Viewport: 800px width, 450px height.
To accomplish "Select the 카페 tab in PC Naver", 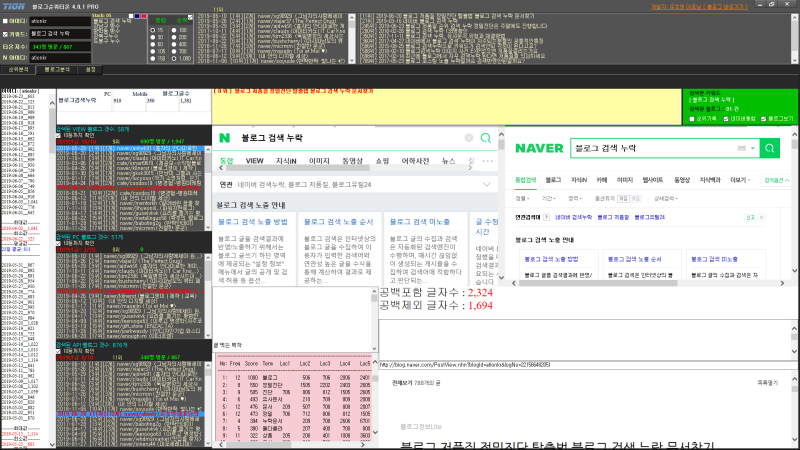I will coord(602,180).
